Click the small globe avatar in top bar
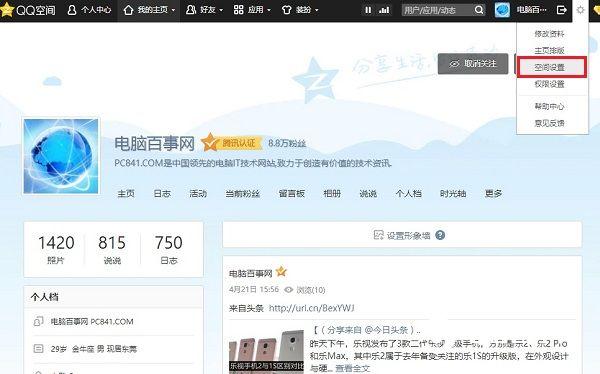Image resolution: width=600 pixels, height=374 pixels. click(502, 10)
